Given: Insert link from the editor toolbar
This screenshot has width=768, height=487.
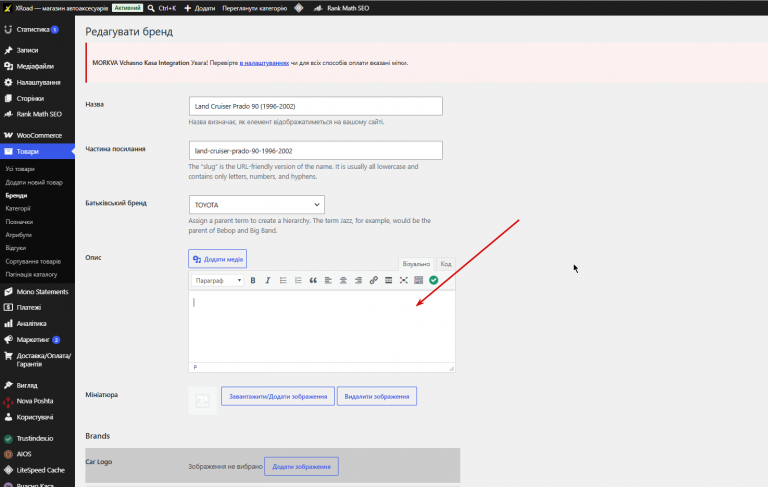Looking at the screenshot, I should (x=373, y=280).
